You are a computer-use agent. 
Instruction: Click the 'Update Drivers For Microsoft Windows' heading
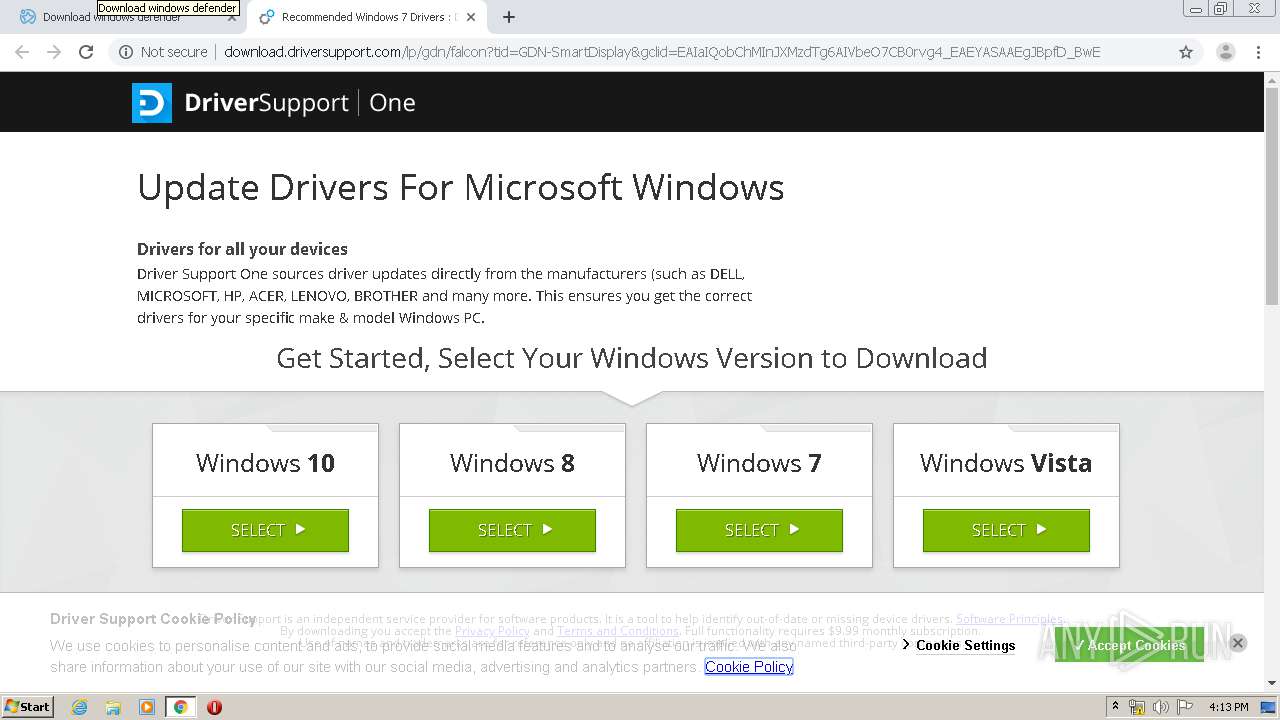tap(461, 188)
